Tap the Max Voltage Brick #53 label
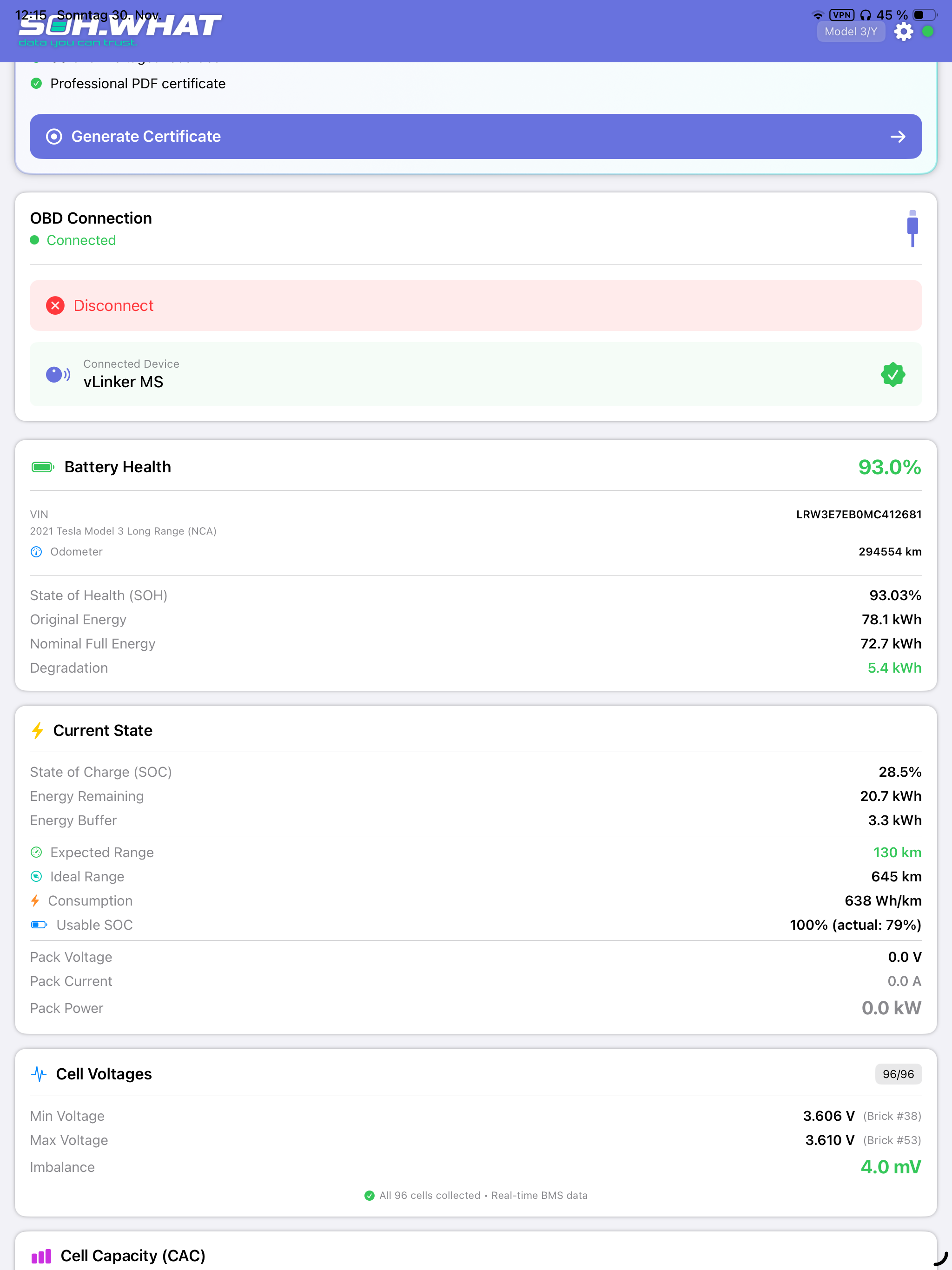This screenshot has height=1270, width=952. 892,1140
